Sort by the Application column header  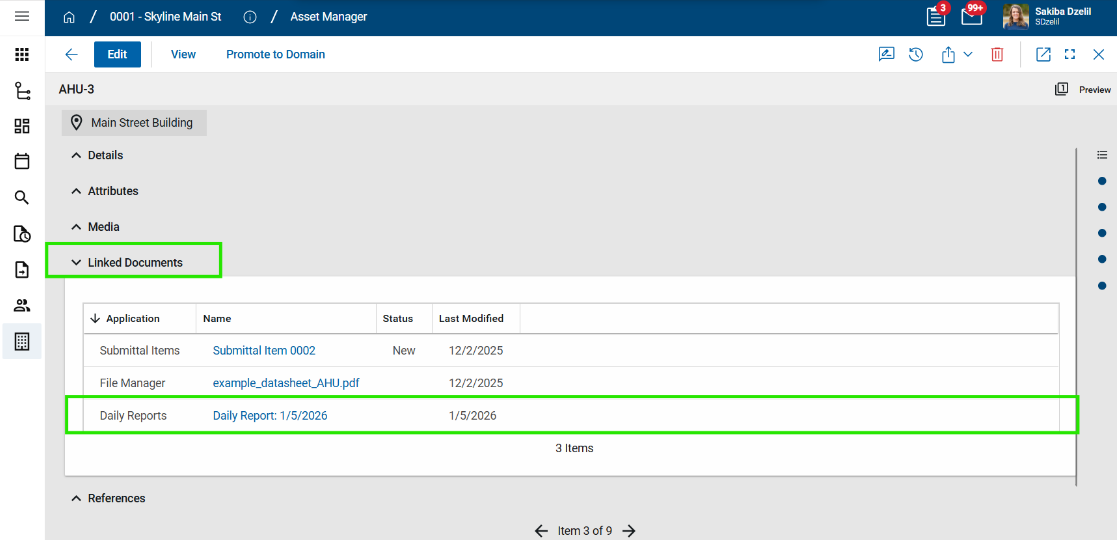click(x=132, y=319)
